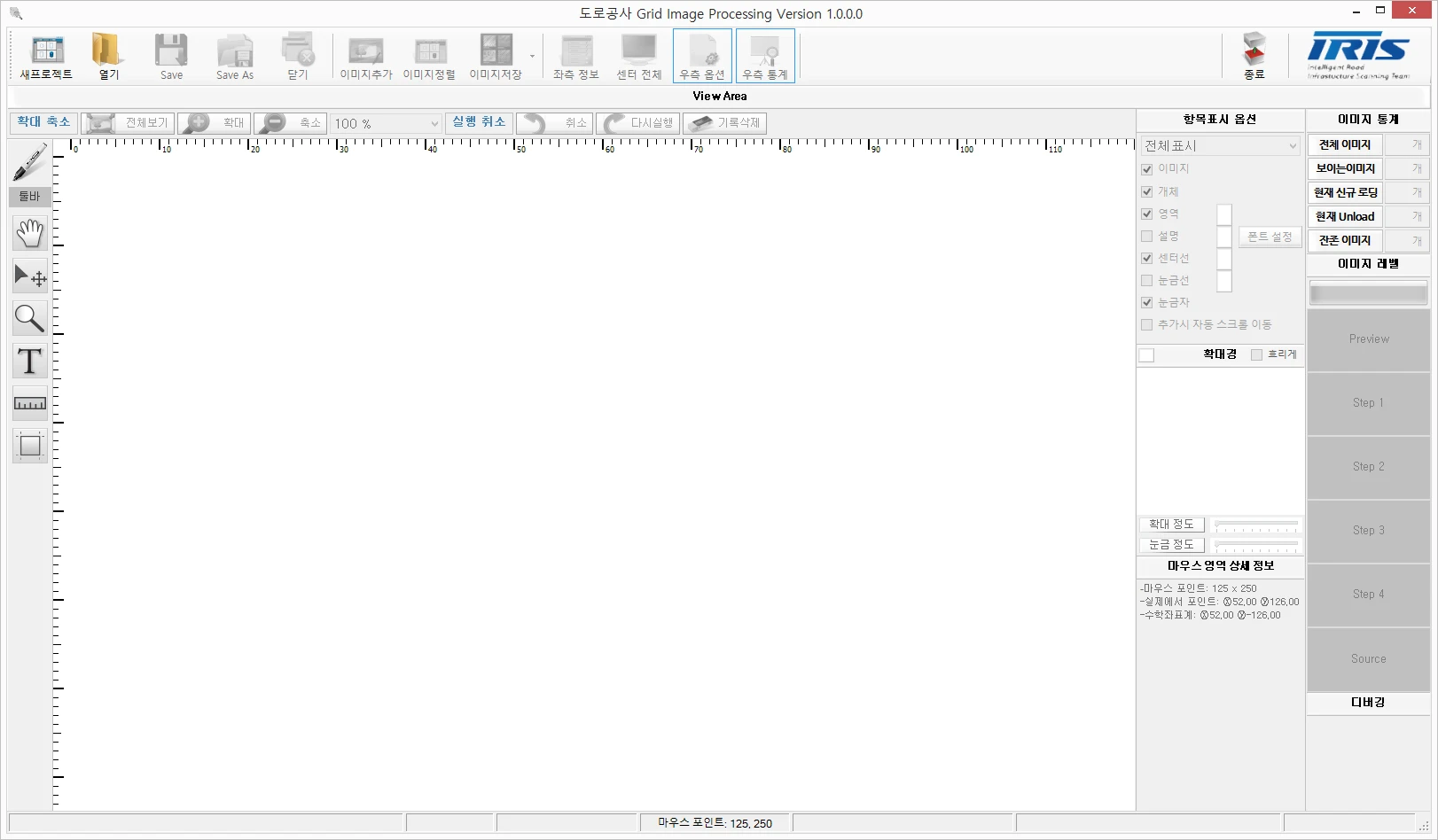The image size is (1438, 840).
Task: Adjust the 눈금 정도 slider
Action: click(1256, 545)
